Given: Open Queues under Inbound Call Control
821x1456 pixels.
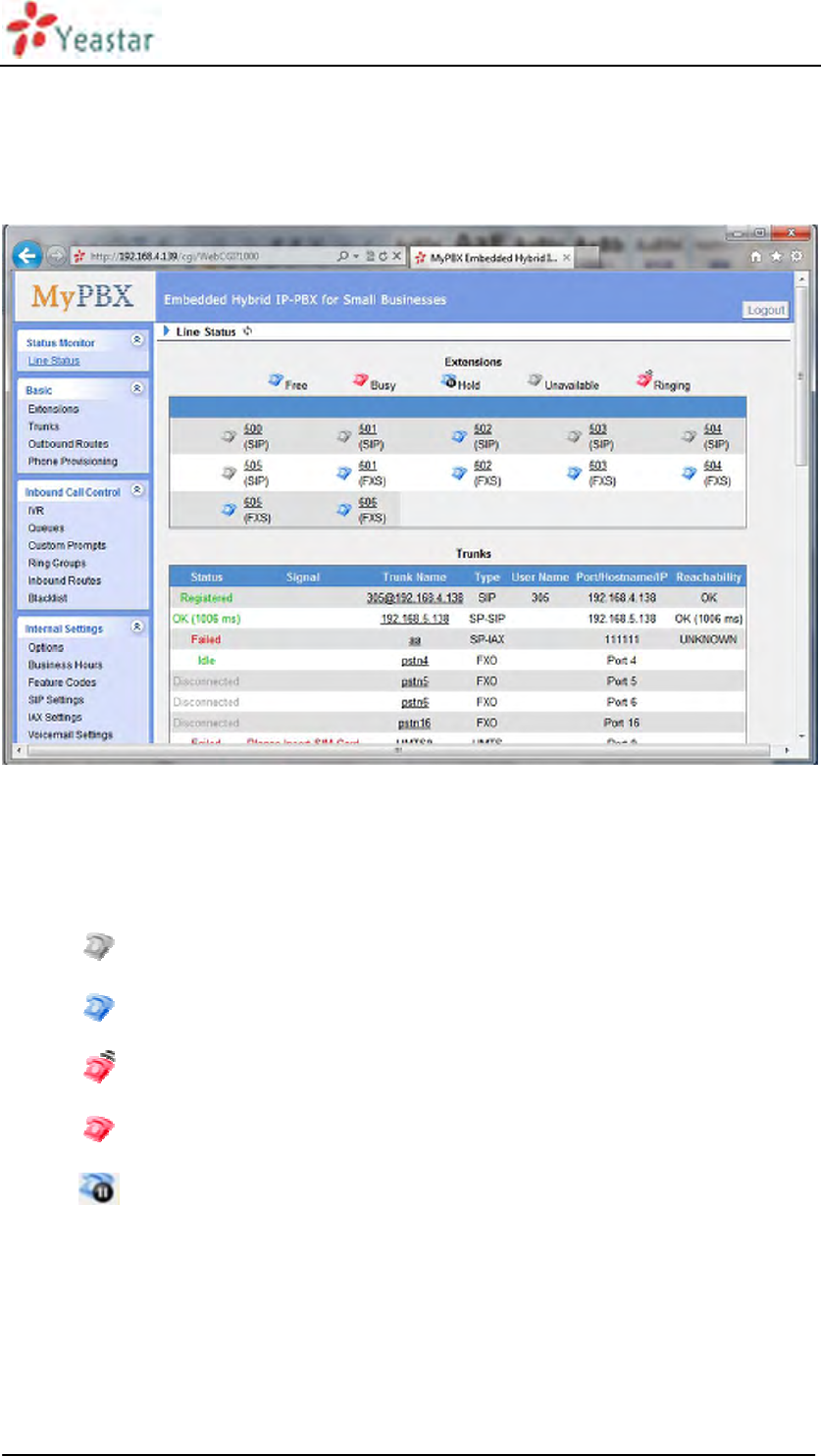Looking at the screenshot, I should point(46,528).
